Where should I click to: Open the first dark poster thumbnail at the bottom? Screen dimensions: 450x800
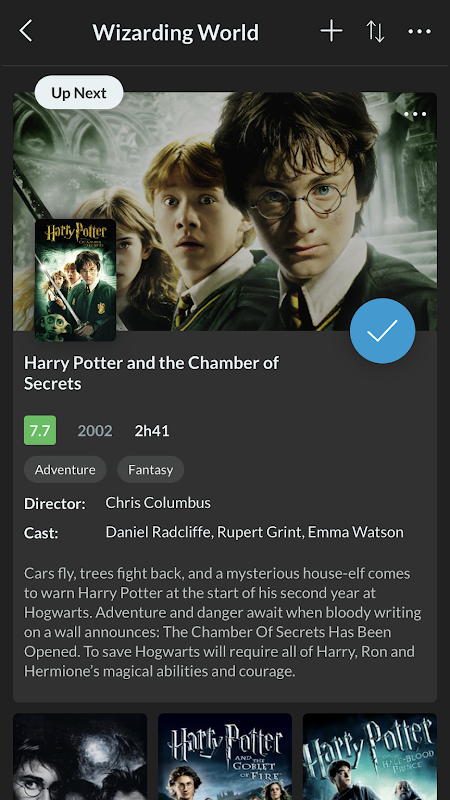(x=80, y=757)
